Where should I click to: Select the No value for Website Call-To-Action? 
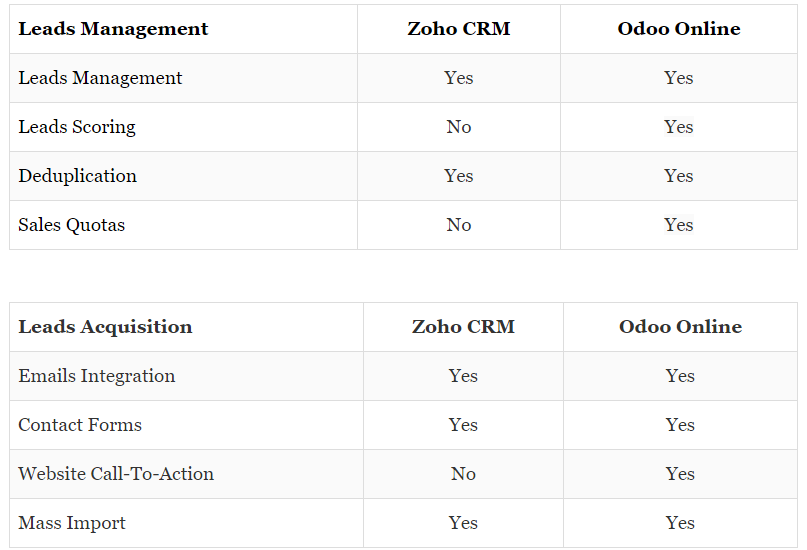pos(463,474)
